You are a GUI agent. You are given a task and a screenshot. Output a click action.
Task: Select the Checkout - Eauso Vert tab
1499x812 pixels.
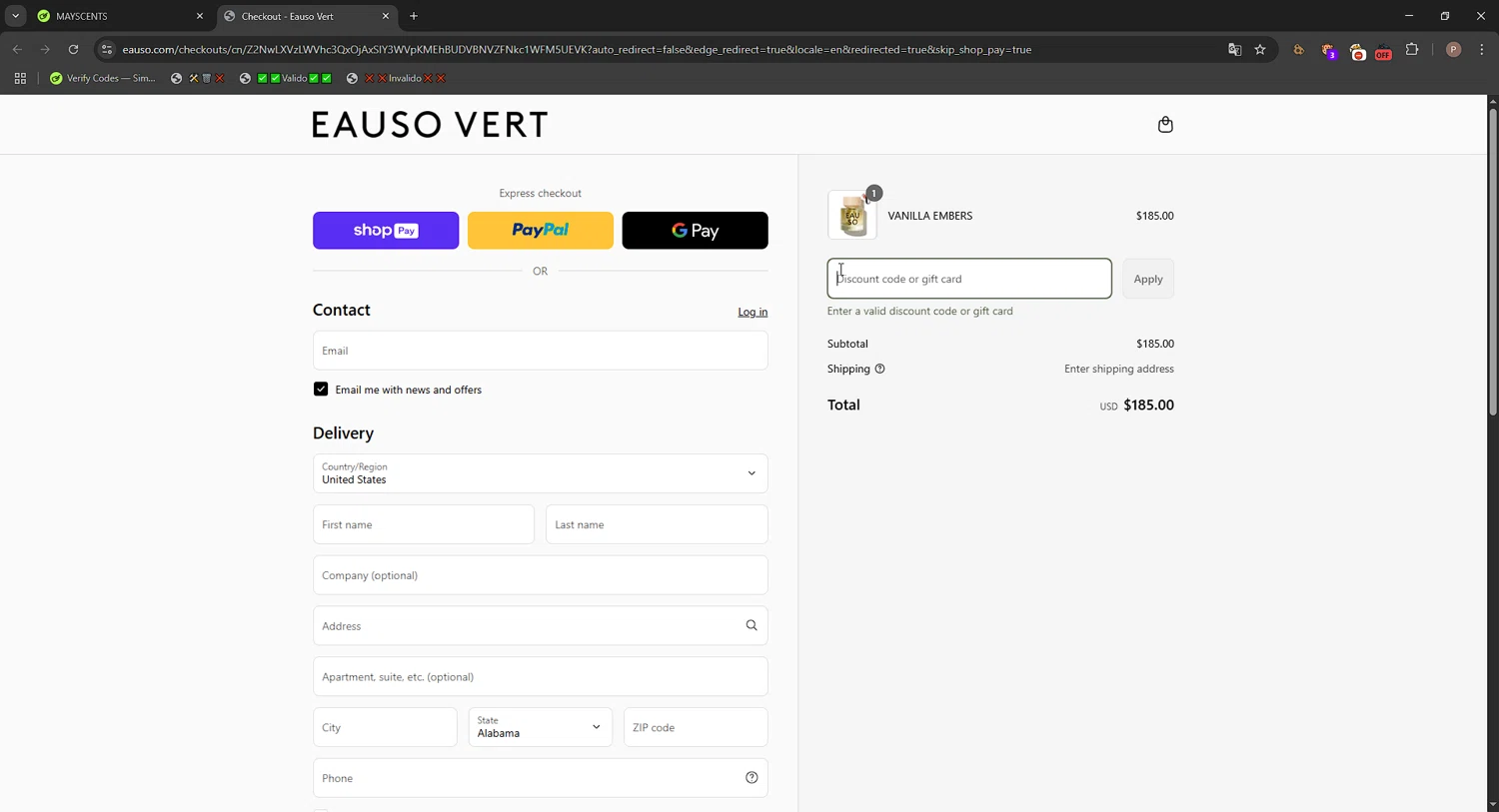coord(305,16)
